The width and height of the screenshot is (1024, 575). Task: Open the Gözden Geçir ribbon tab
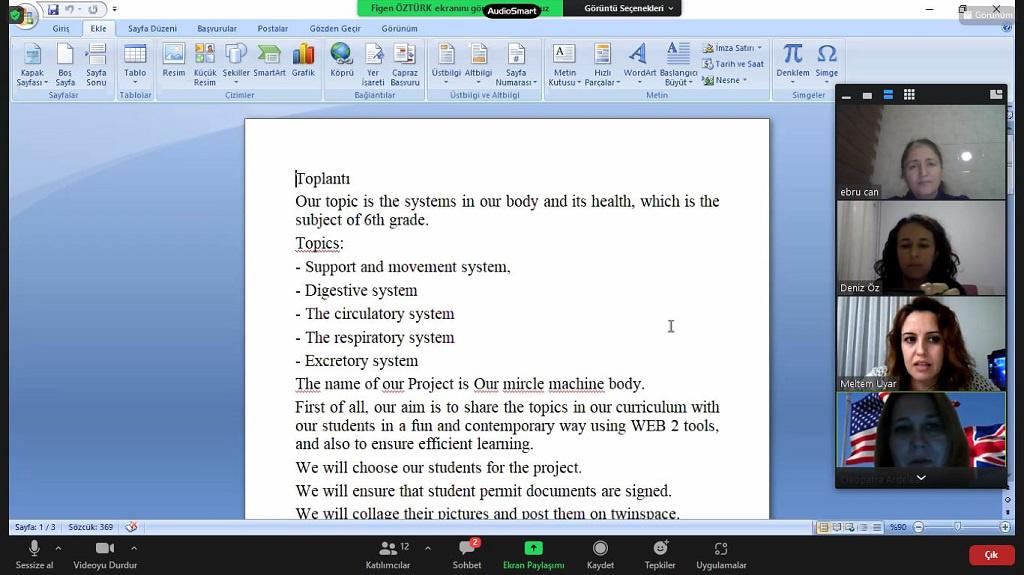[x=335, y=29]
